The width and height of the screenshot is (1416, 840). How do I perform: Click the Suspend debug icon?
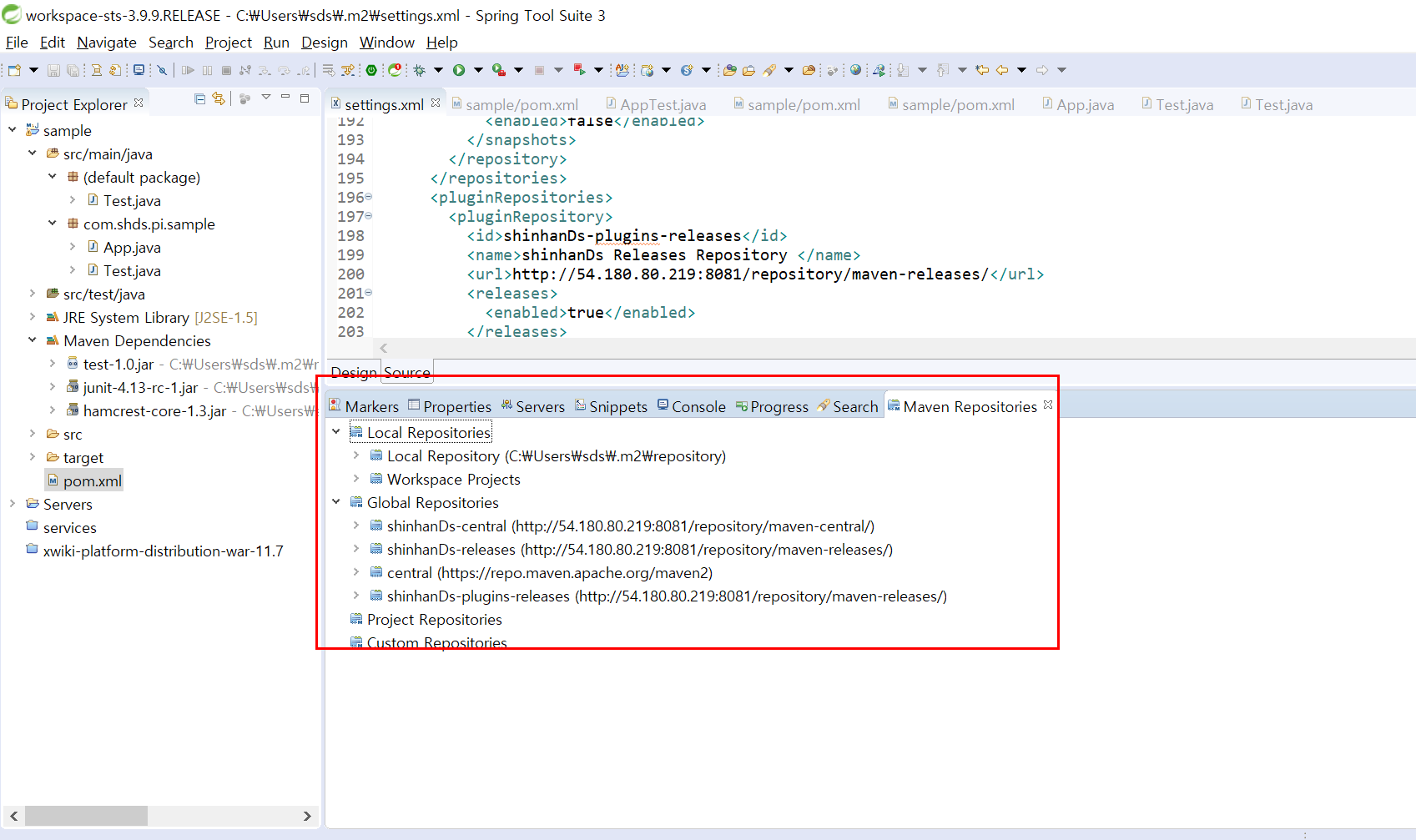pos(207,70)
